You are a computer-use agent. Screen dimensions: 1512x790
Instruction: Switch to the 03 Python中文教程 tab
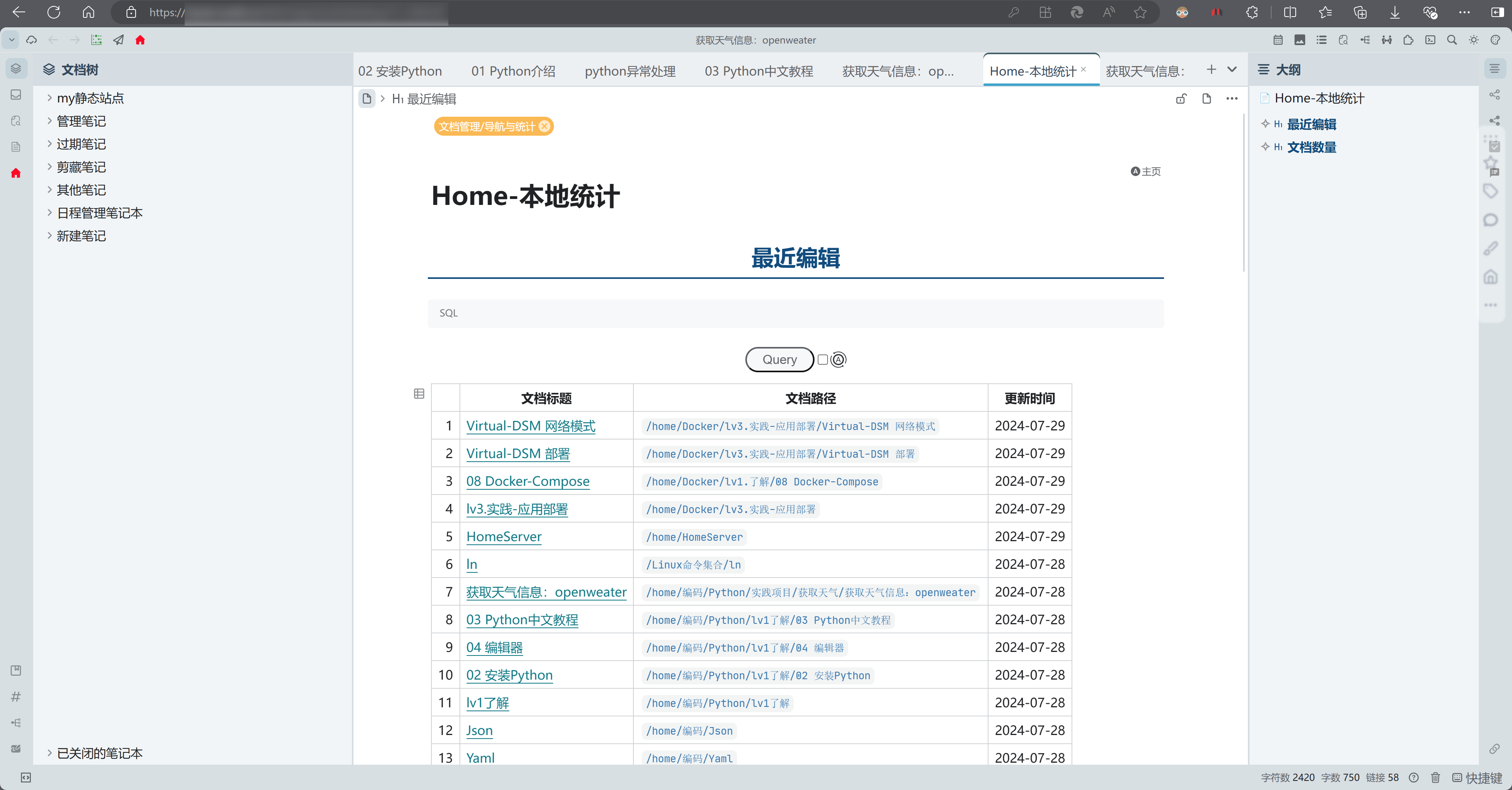[759, 71]
